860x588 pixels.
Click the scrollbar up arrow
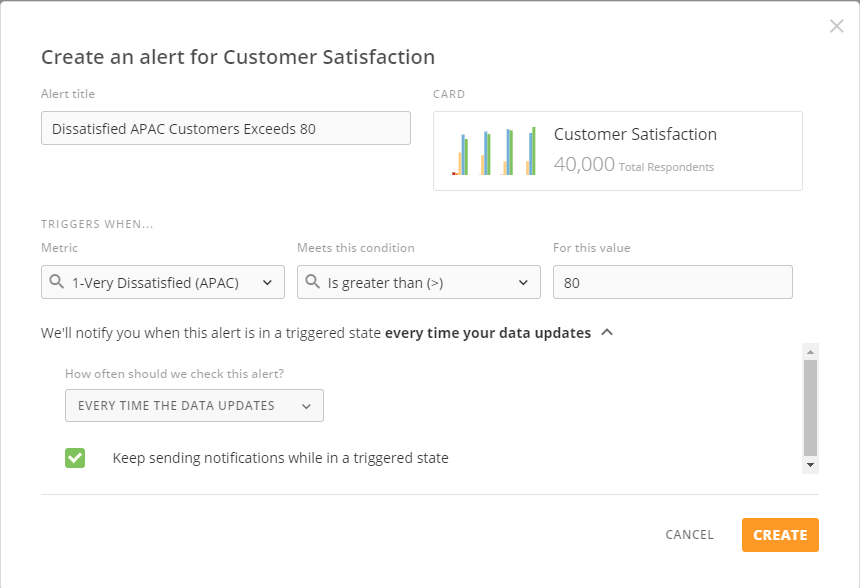(811, 352)
